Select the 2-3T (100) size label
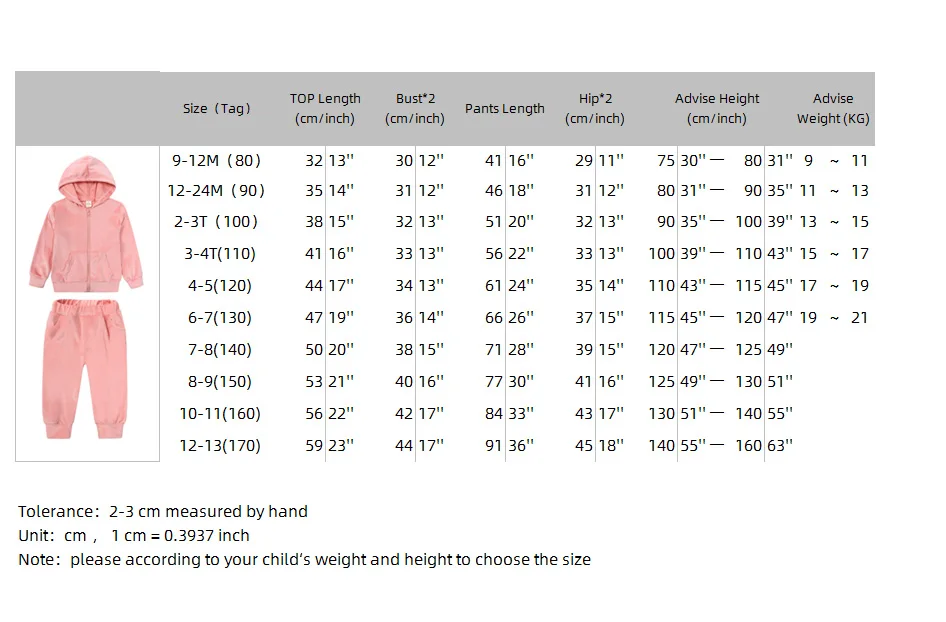Screen dimensions: 946x622 pos(217,221)
